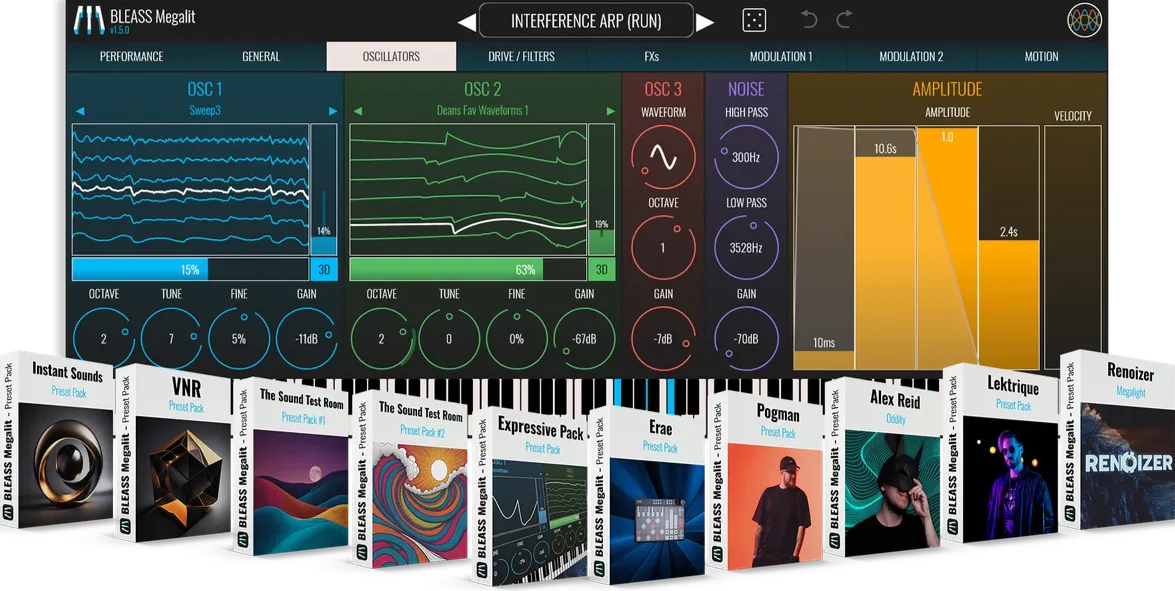This screenshot has height=591, width=1175.
Task: Open the colorful waveform logo at top right
Action: (x=1084, y=20)
